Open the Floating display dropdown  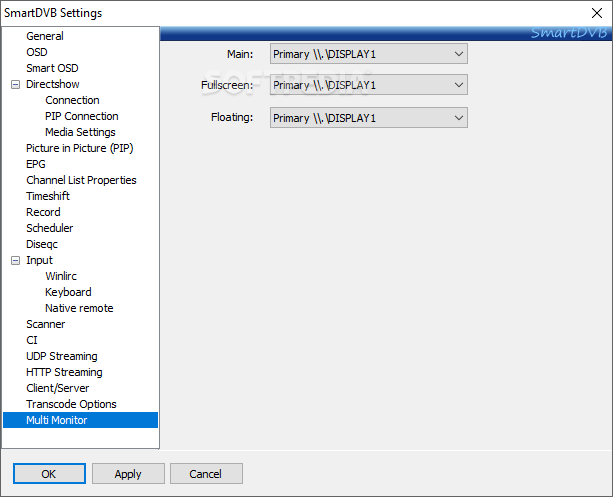coord(369,118)
